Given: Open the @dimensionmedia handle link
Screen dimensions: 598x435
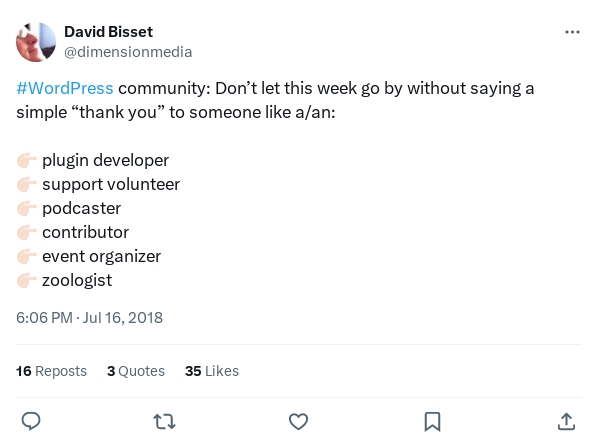Looking at the screenshot, I should pyautogui.click(x=128, y=52).
